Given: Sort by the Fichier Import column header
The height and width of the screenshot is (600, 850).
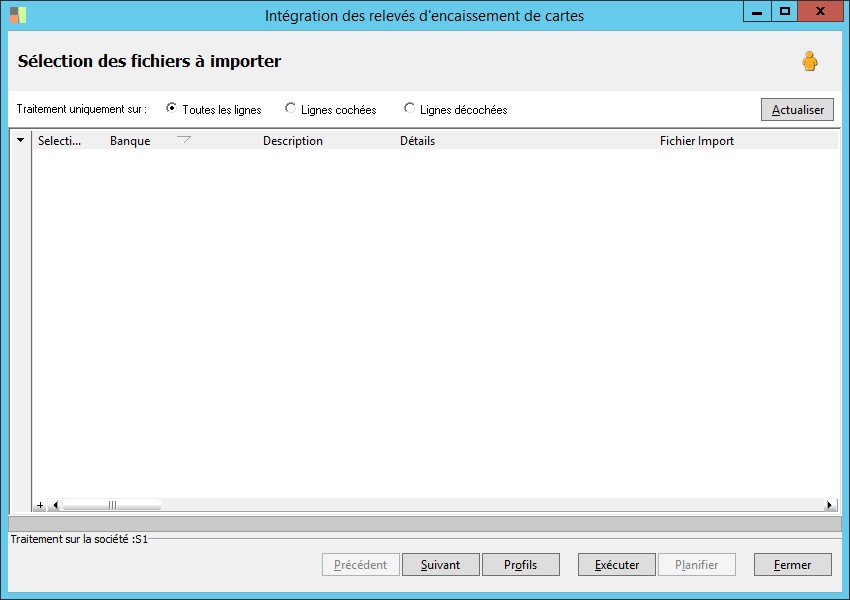Looking at the screenshot, I should [x=697, y=140].
